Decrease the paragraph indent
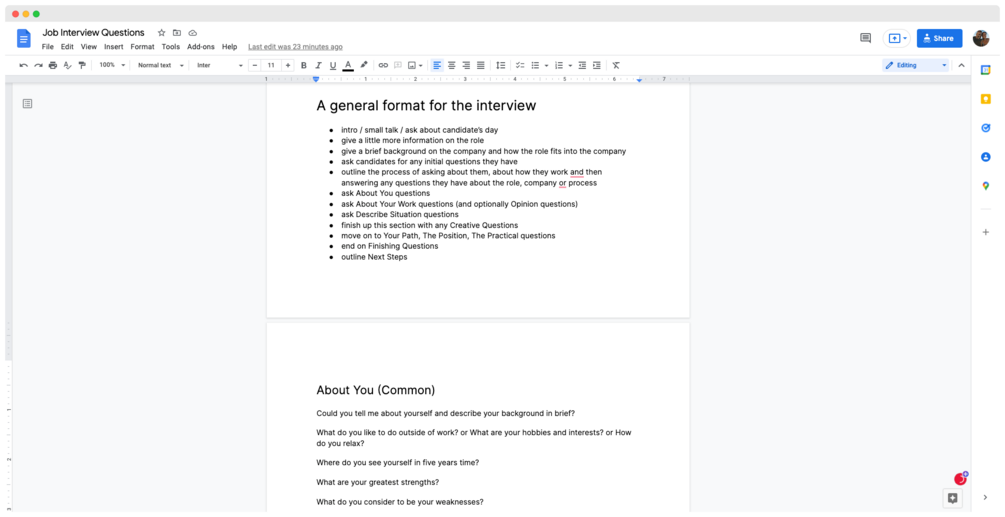1005x517 pixels. 582,65
